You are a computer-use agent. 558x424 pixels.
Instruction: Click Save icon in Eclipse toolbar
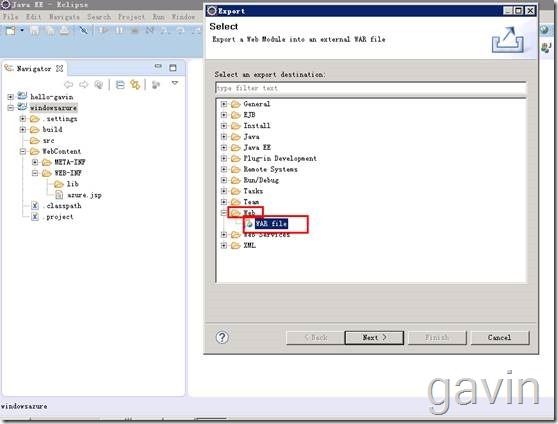[35, 31]
